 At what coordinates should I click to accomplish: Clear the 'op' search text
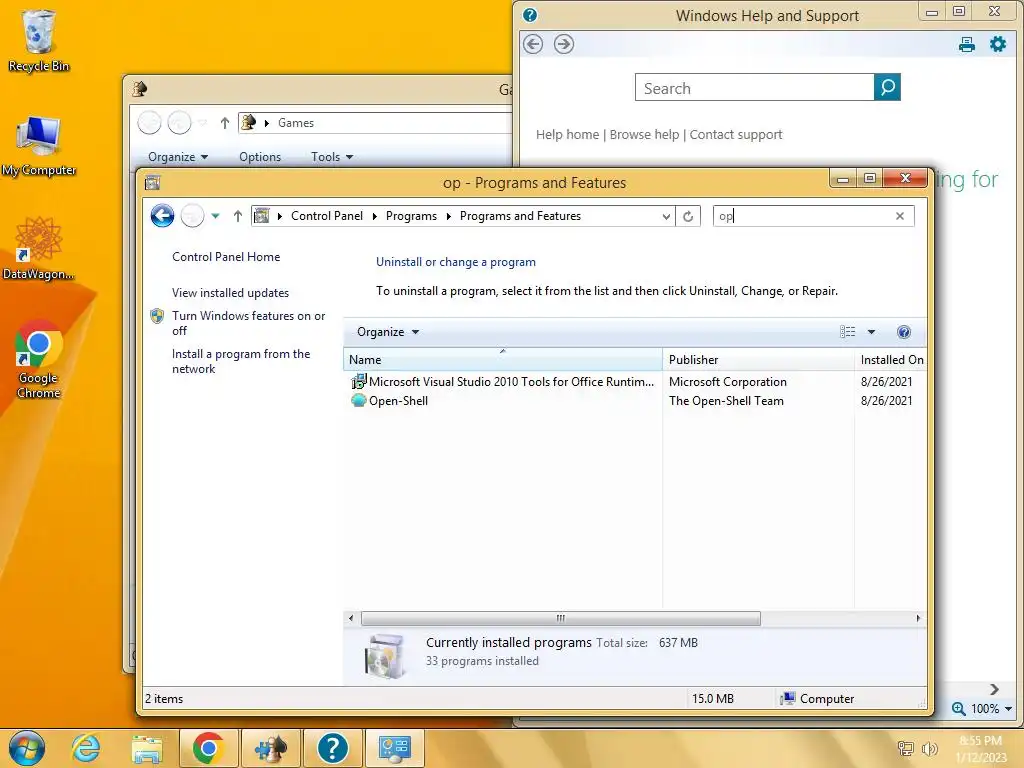coord(900,216)
